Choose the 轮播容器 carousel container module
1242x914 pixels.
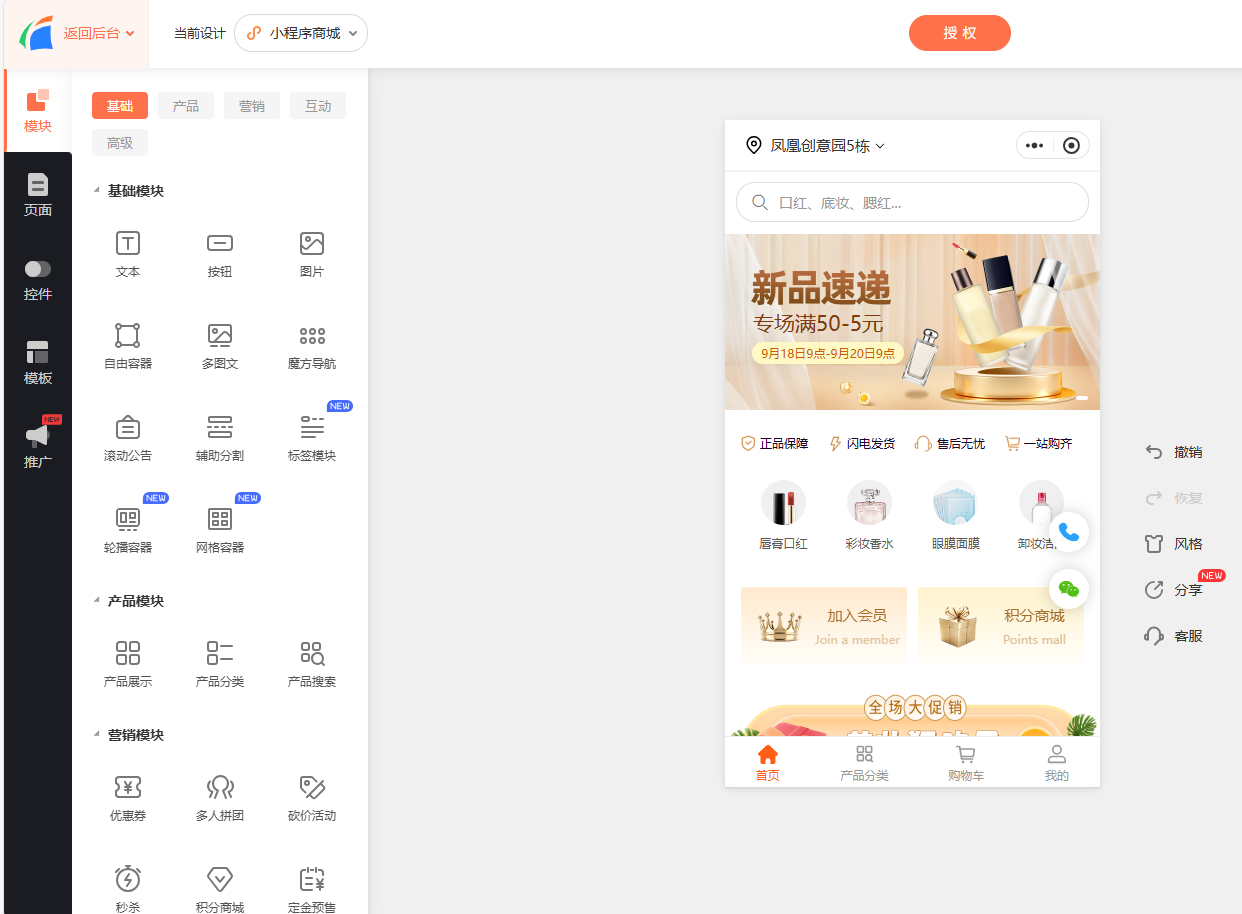coord(128,520)
